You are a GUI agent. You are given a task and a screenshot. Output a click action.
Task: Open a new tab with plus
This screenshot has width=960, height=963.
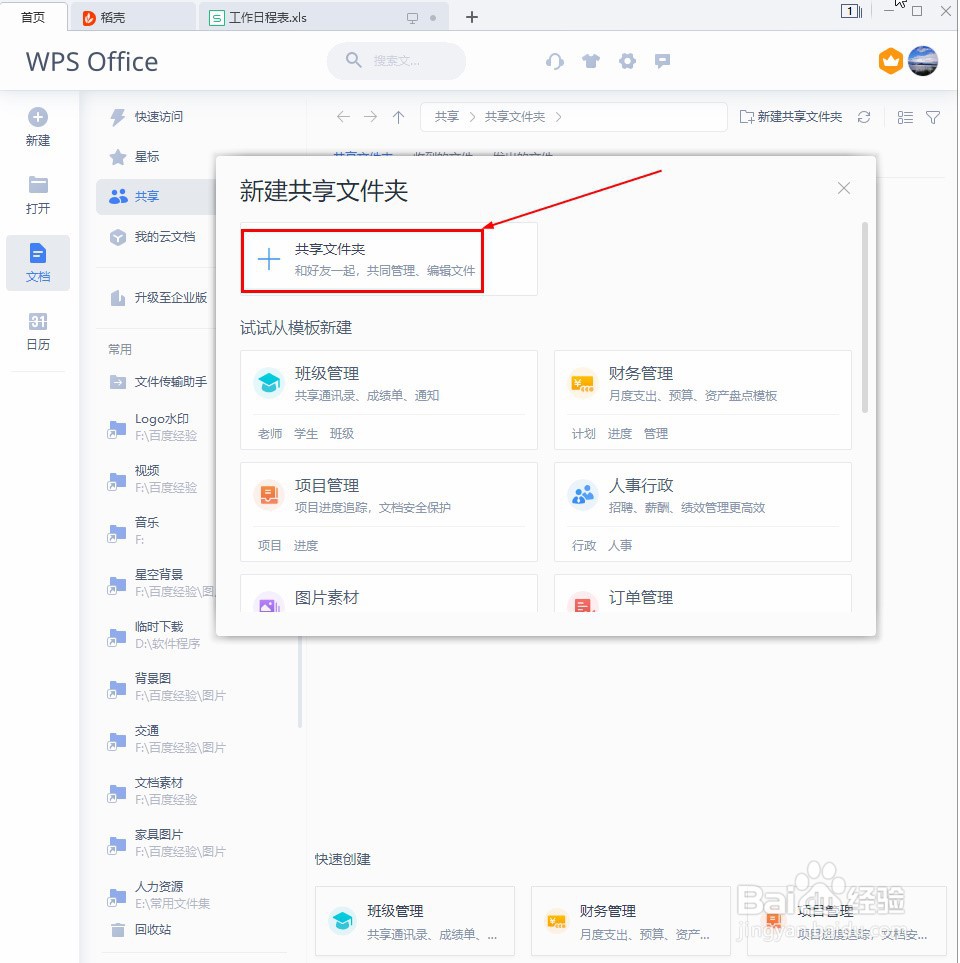tap(472, 17)
